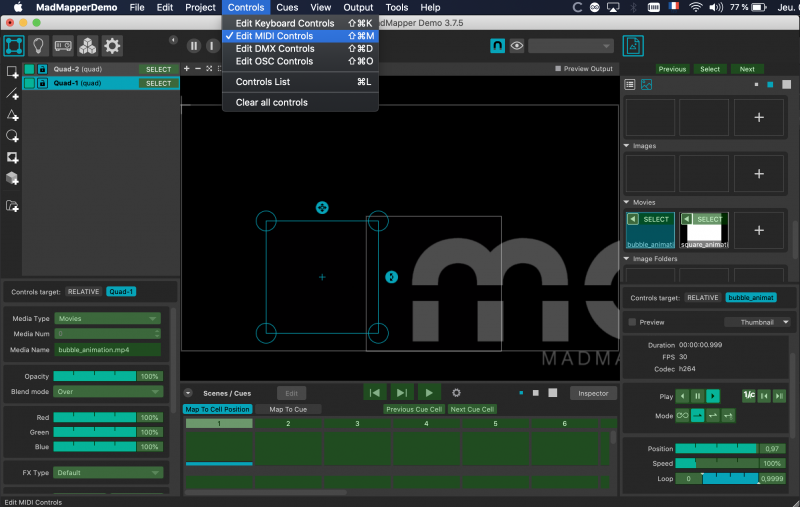
Task: Toggle RELATIVE beside Quad-1 controls target
Action: (84, 292)
